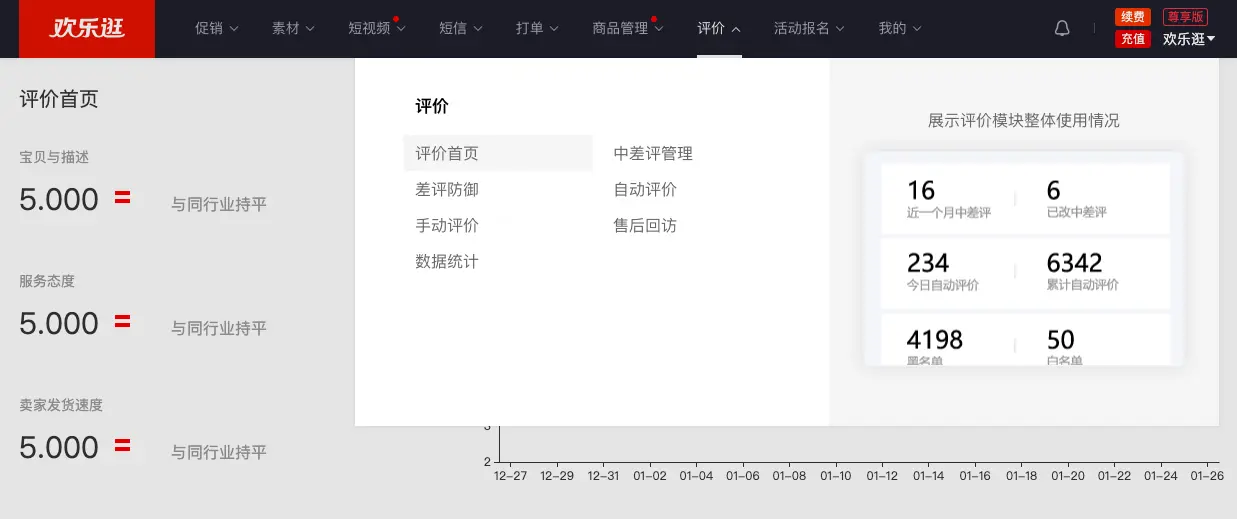The image size is (1237, 519).
Task: Click the red 充值 badge
Action: 1132,39
